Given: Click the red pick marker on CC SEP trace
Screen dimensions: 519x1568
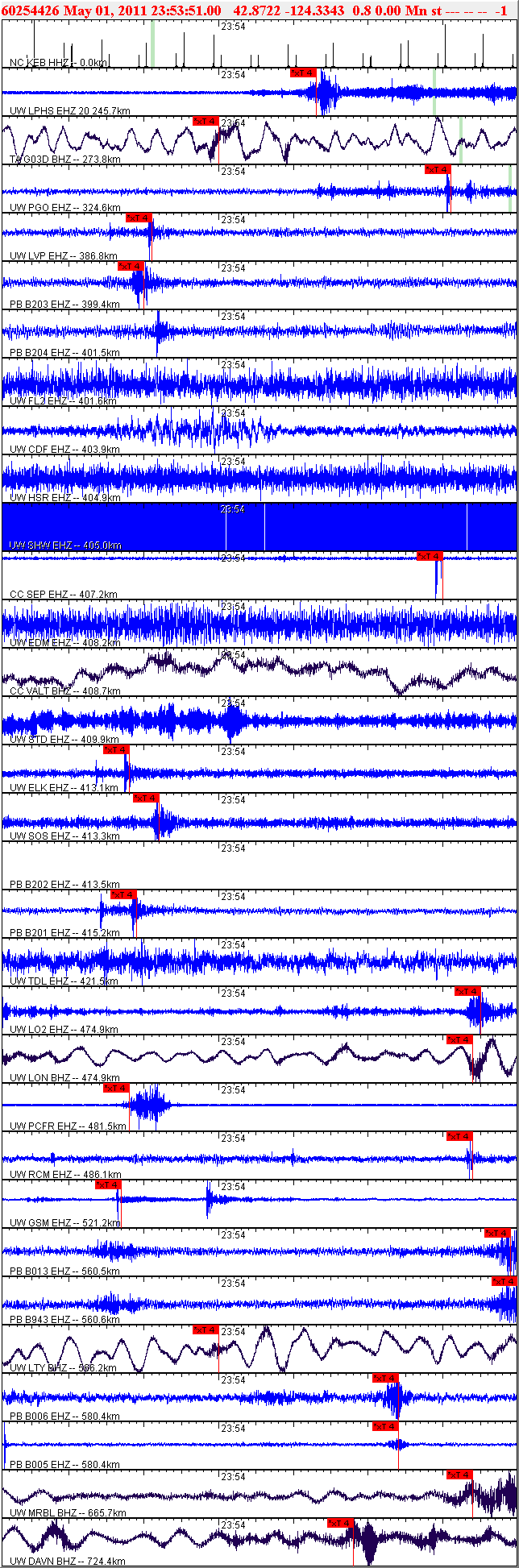Looking at the screenshot, I should (430, 557).
